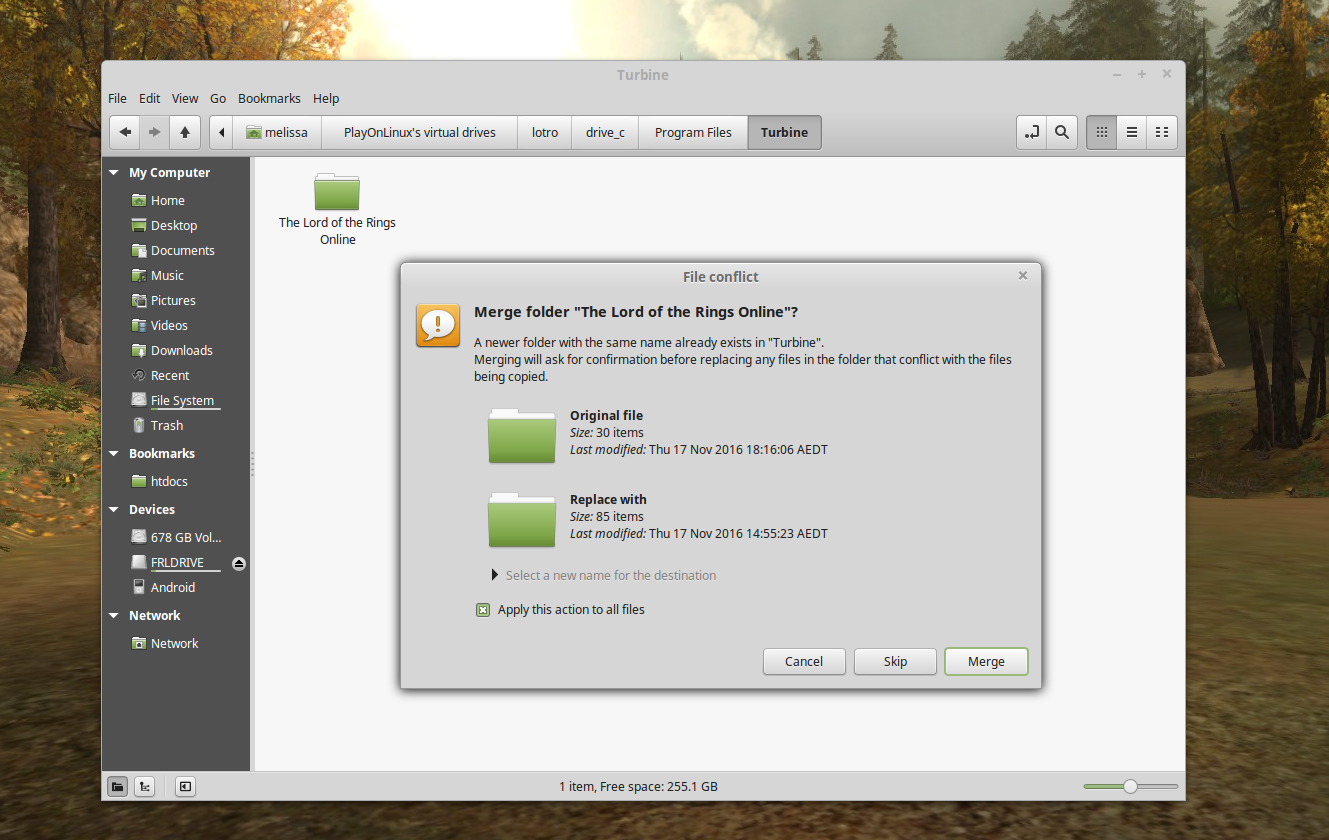Collapse the My Computer section
This screenshot has height=840, width=1329.
coord(115,173)
